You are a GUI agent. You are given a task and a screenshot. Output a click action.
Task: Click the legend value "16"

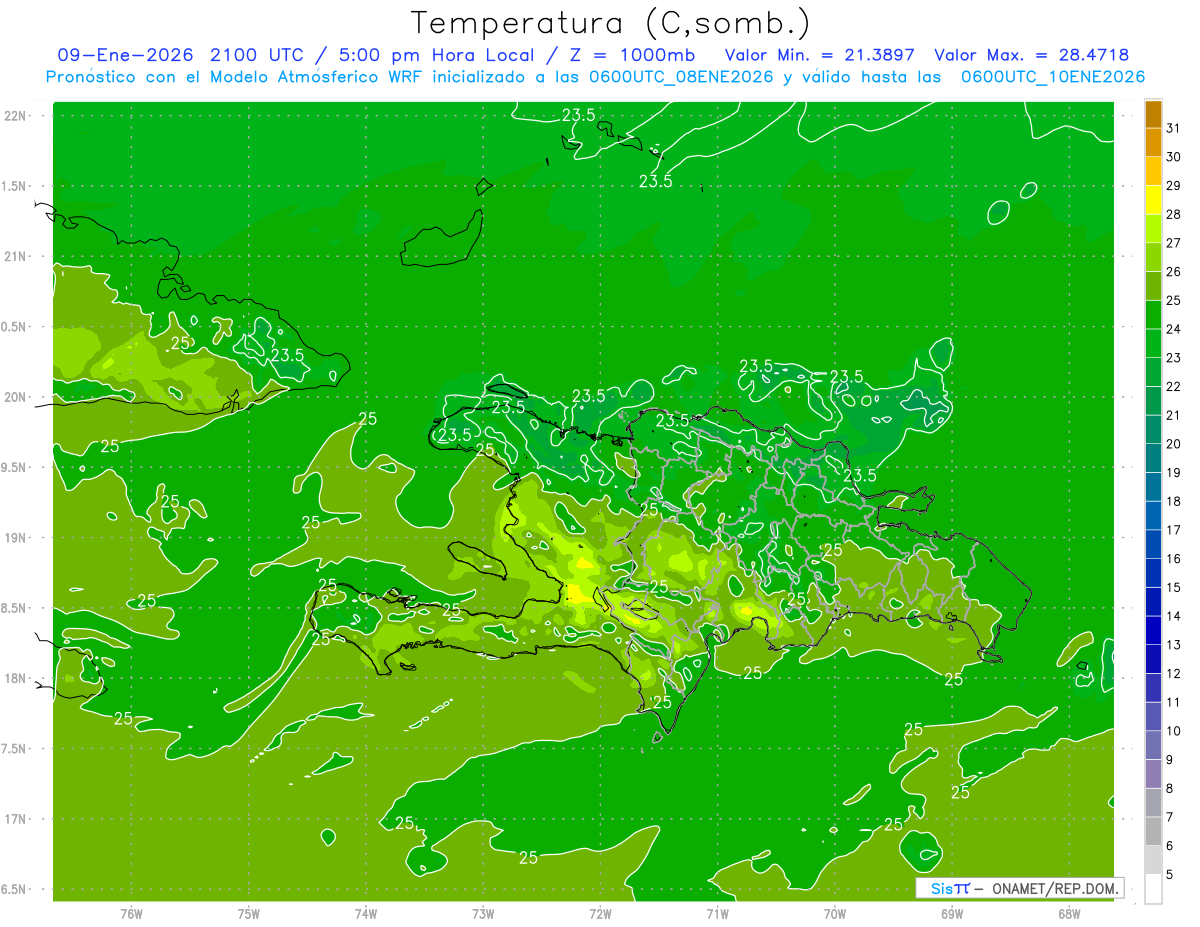pos(1174,559)
